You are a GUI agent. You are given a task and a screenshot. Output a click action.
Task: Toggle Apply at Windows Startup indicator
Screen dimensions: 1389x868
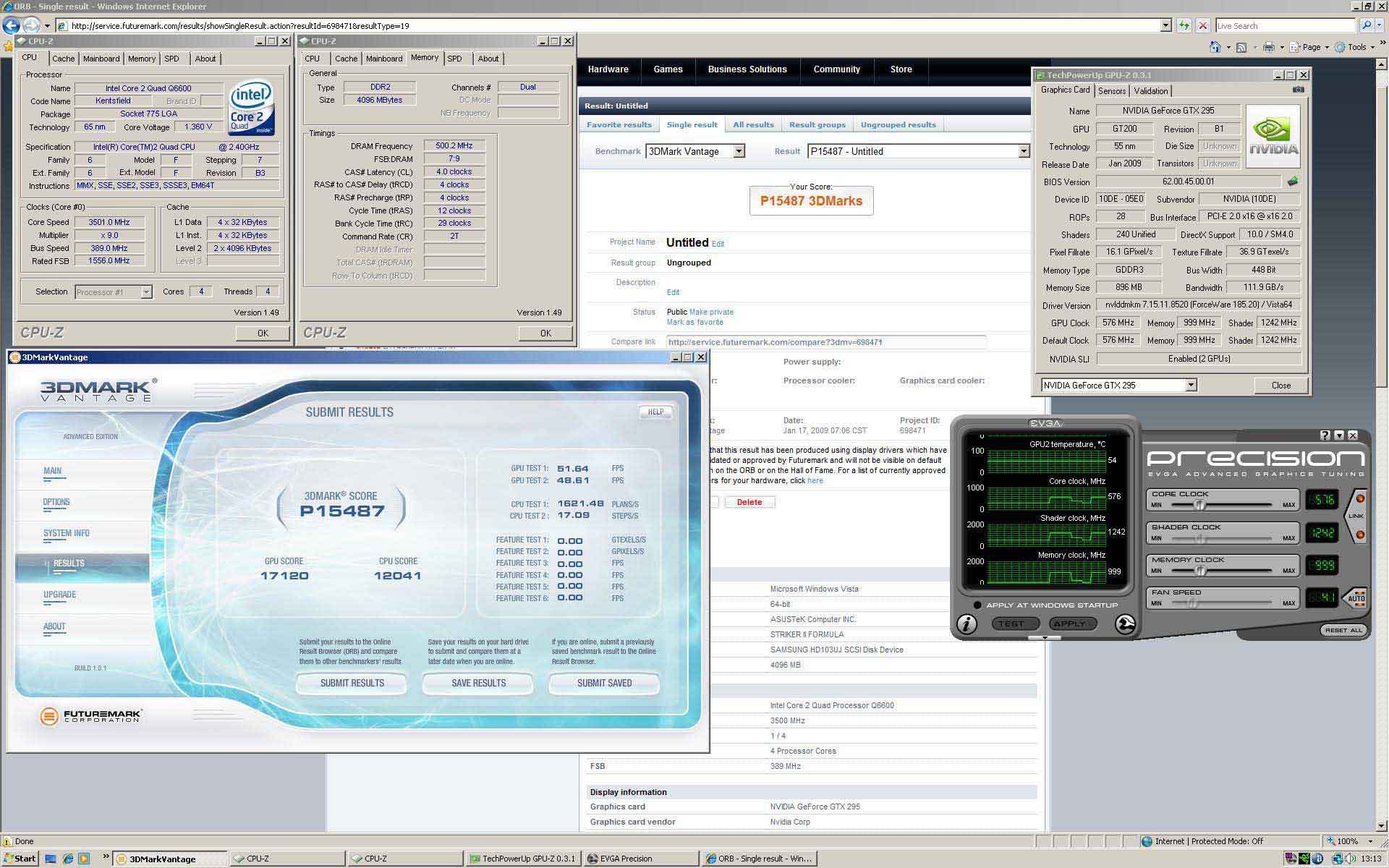pos(977,605)
